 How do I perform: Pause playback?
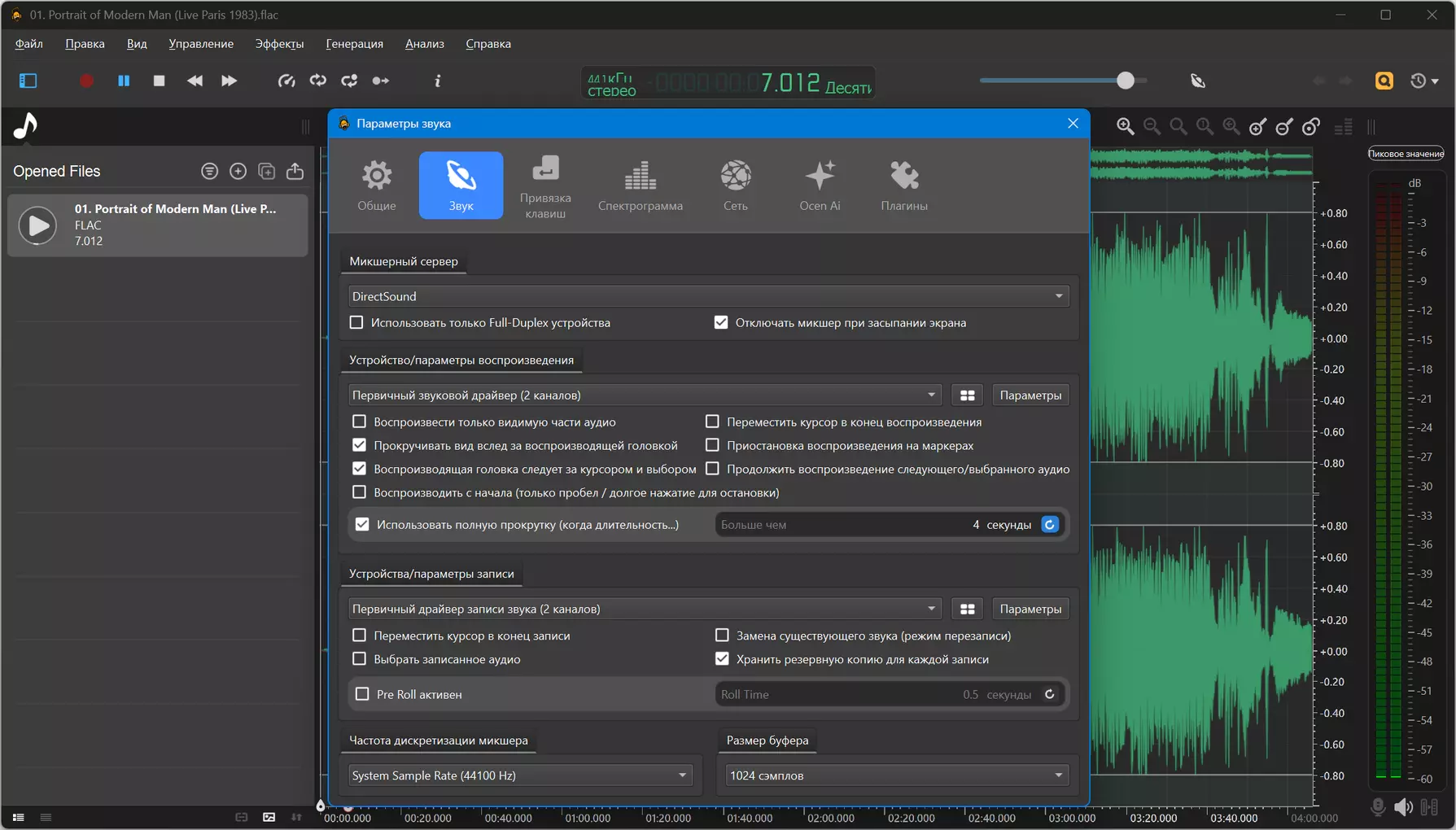coord(124,81)
